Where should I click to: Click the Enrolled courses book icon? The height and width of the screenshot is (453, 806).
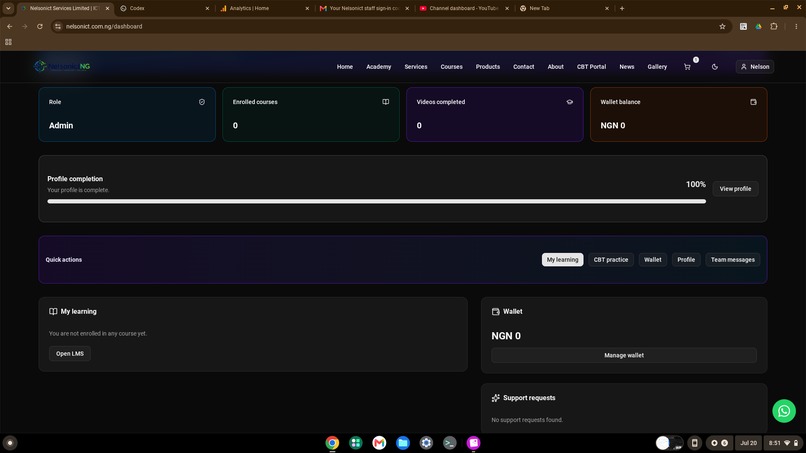click(x=386, y=102)
